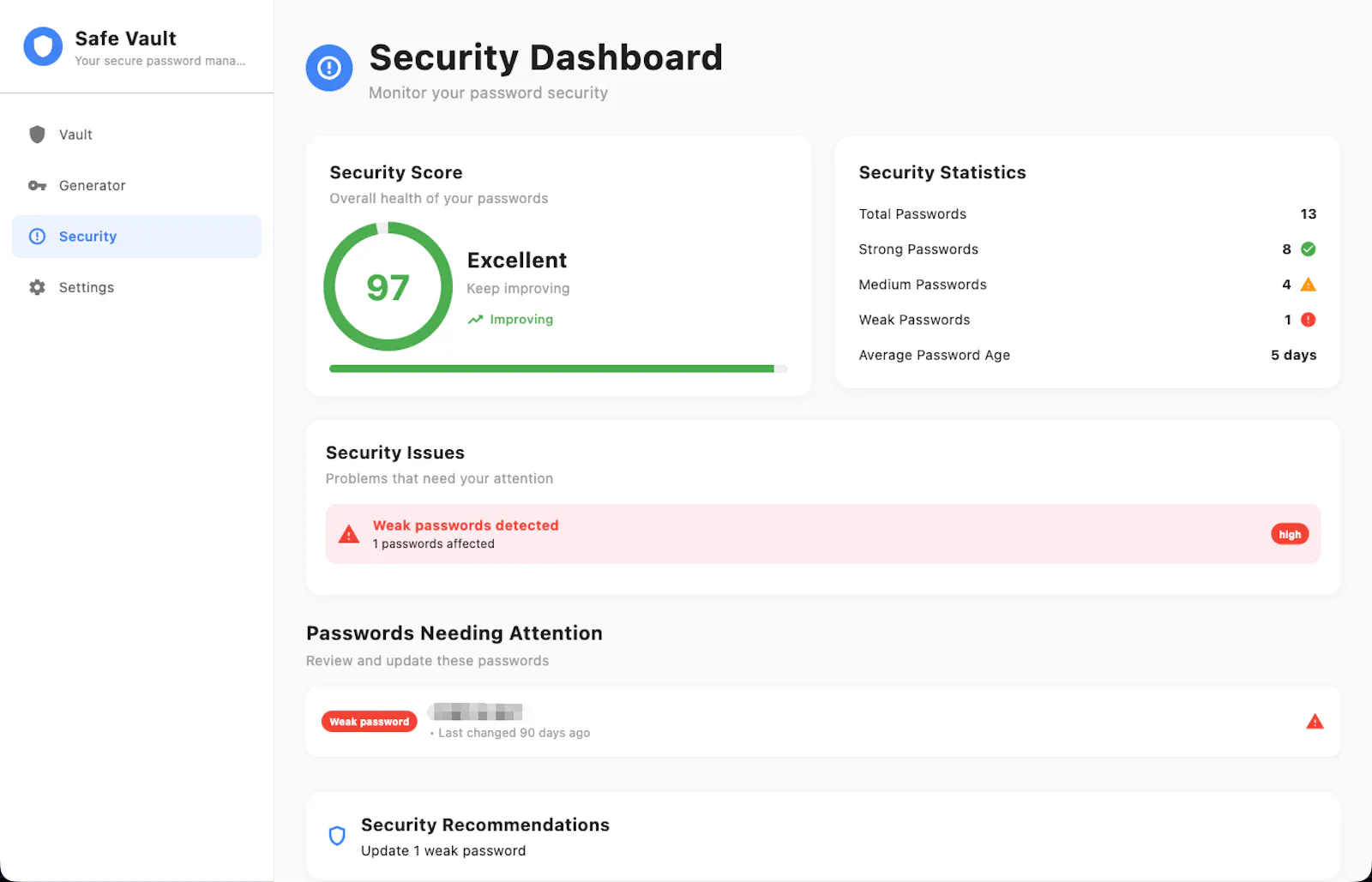
Task: Click the Generator key icon
Action: click(37, 185)
